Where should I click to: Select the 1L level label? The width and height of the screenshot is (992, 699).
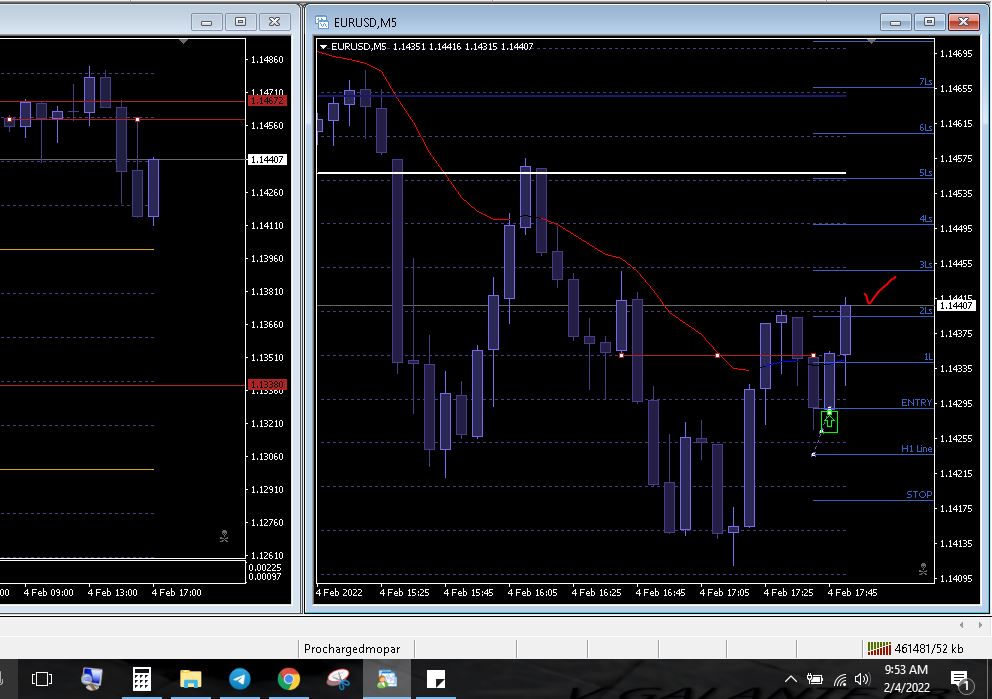928,357
